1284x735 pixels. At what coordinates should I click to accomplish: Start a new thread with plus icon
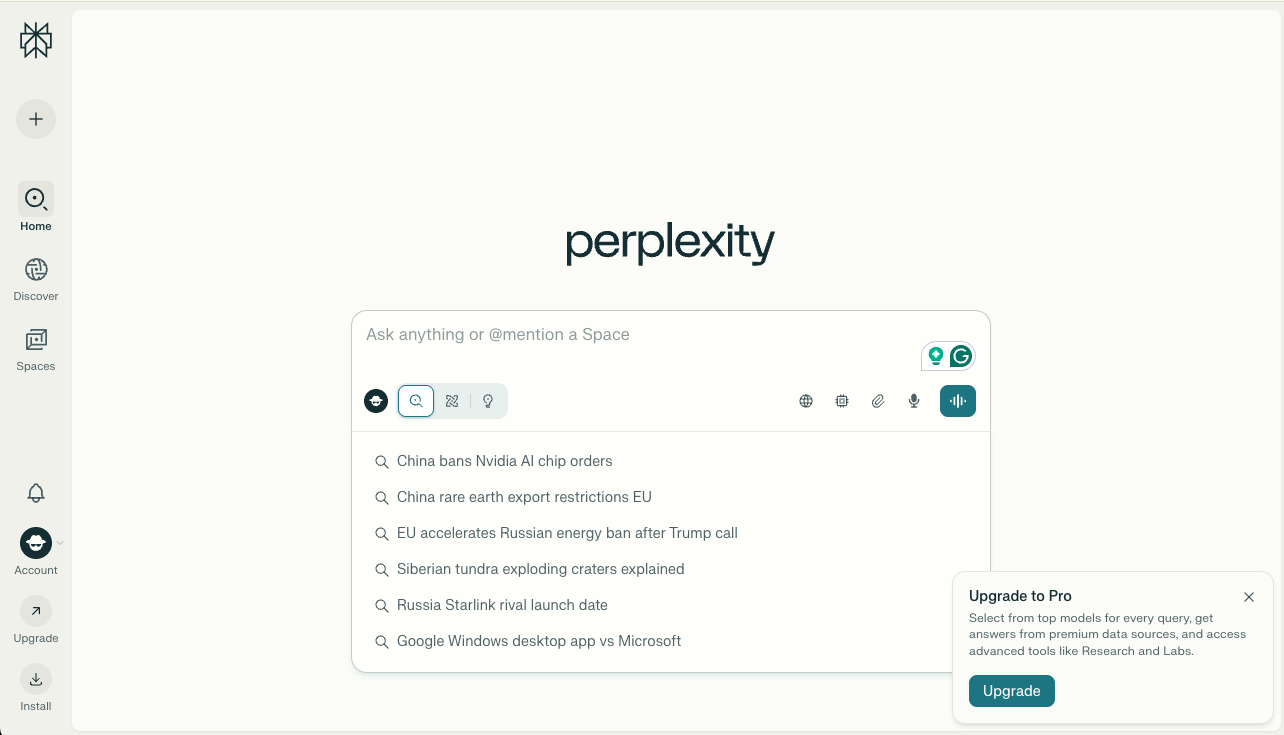point(36,119)
